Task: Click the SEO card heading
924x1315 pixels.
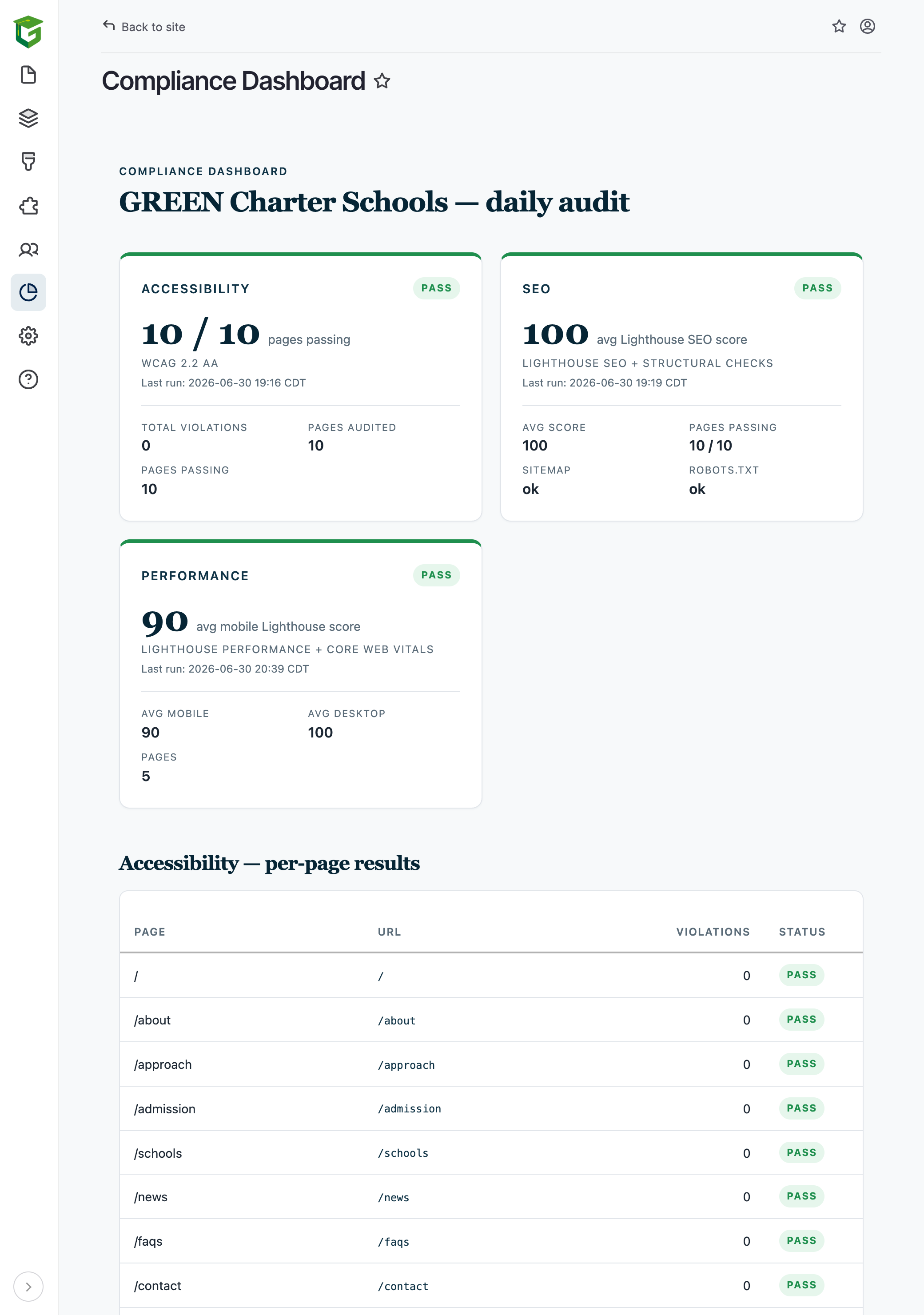Action: [x=536, y=289]
